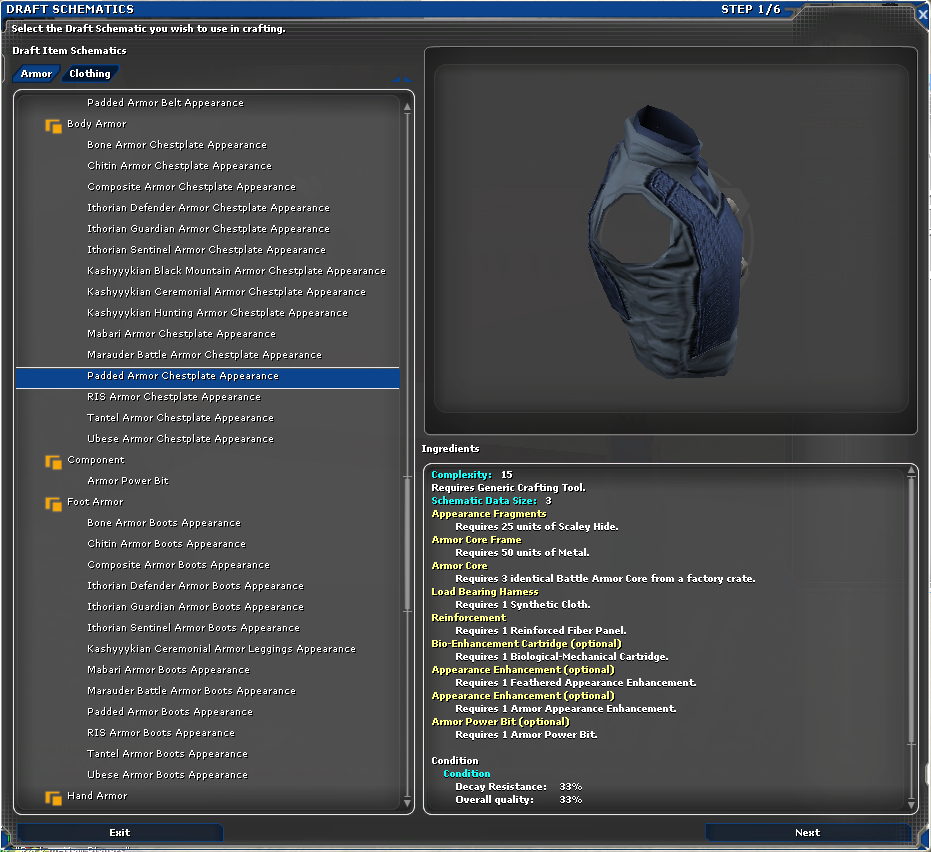The image size is (931, 852).
Task: Click 'Requires 50 units of Metal.'
Action: point(522,553)
